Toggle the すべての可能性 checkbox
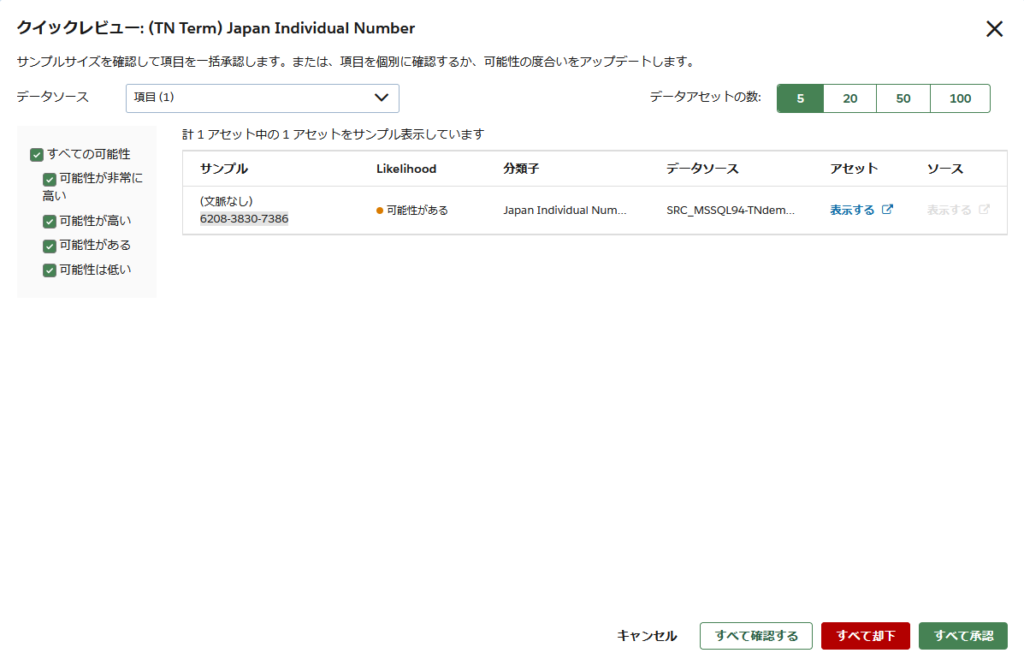This screenshot has width=1024, height=665. pos(37,155)
